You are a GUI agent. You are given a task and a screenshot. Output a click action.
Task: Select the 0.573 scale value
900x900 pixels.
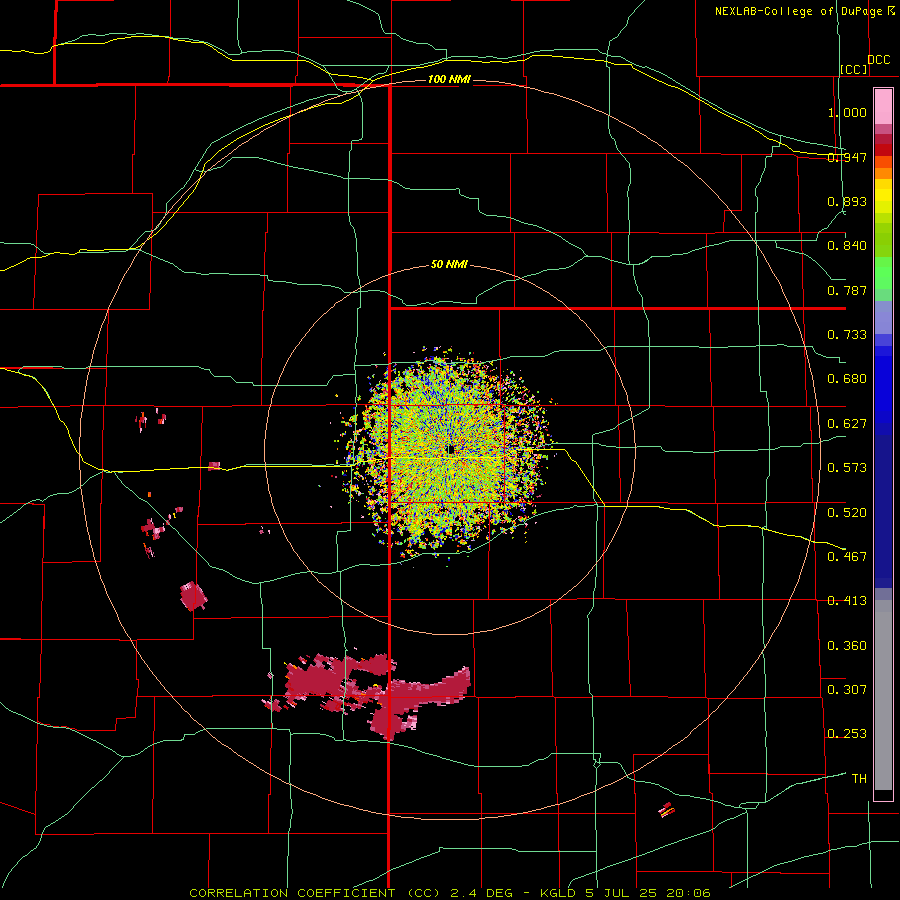tap(847, 467)
